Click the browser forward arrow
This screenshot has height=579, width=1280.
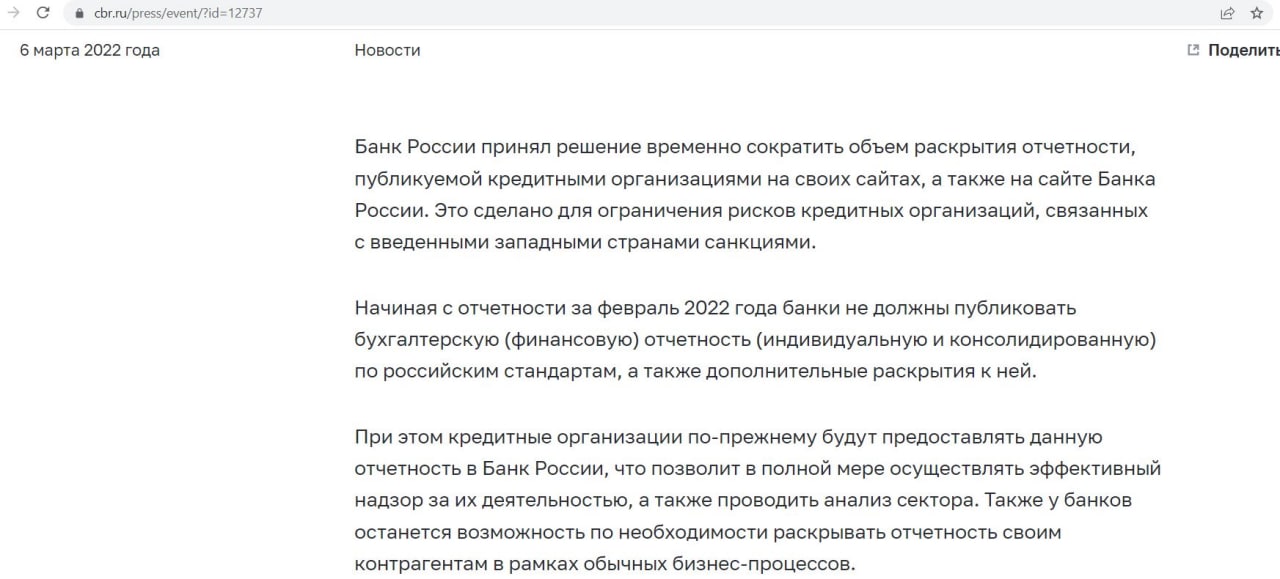(x=14, y=14)
